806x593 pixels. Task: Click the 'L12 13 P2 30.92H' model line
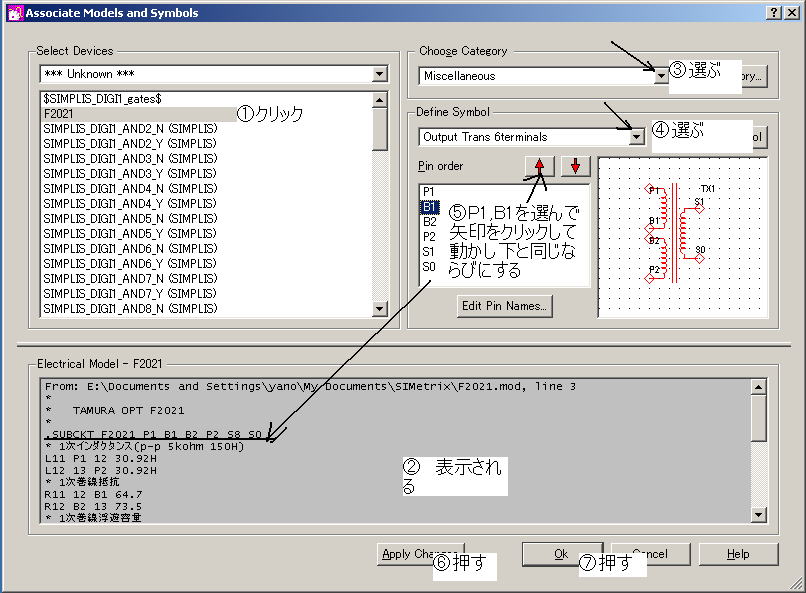(x=101, y=470)
